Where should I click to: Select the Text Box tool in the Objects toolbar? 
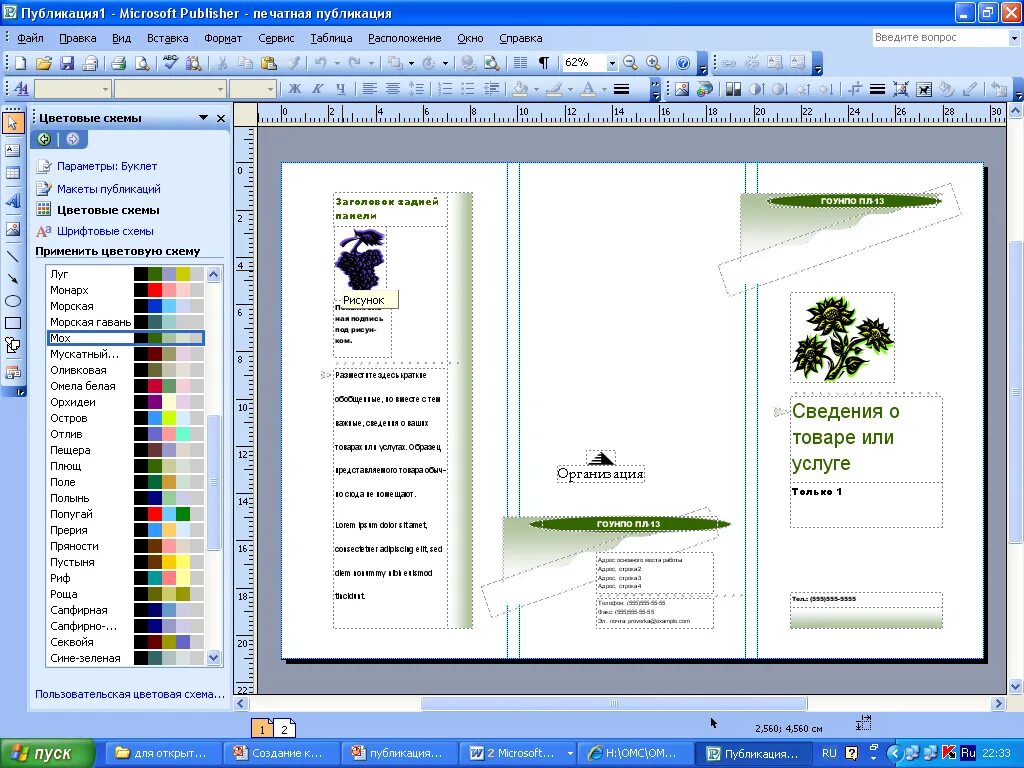click(12, 150)
